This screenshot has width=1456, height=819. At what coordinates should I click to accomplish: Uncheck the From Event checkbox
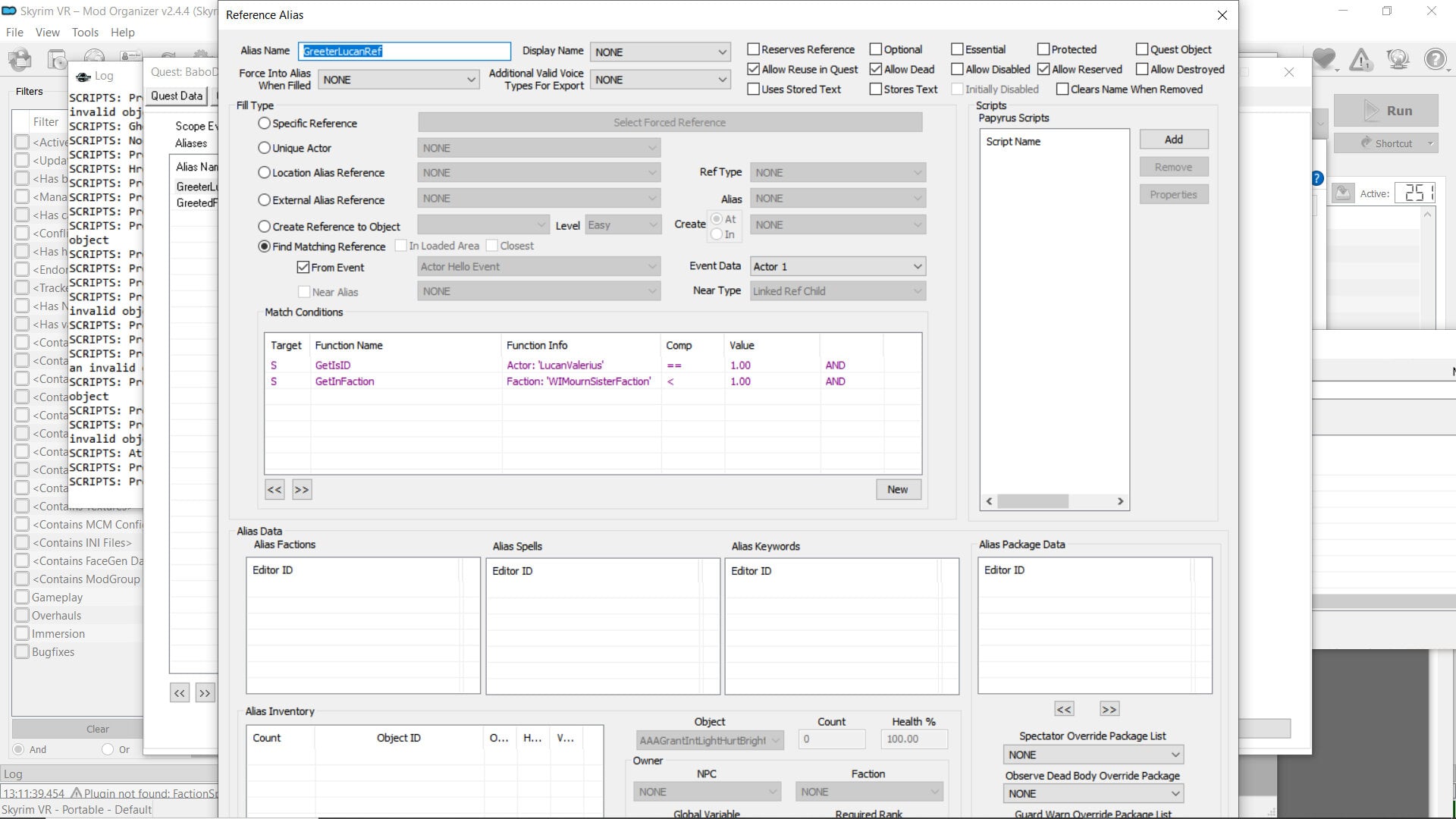(x=303, y=268)
